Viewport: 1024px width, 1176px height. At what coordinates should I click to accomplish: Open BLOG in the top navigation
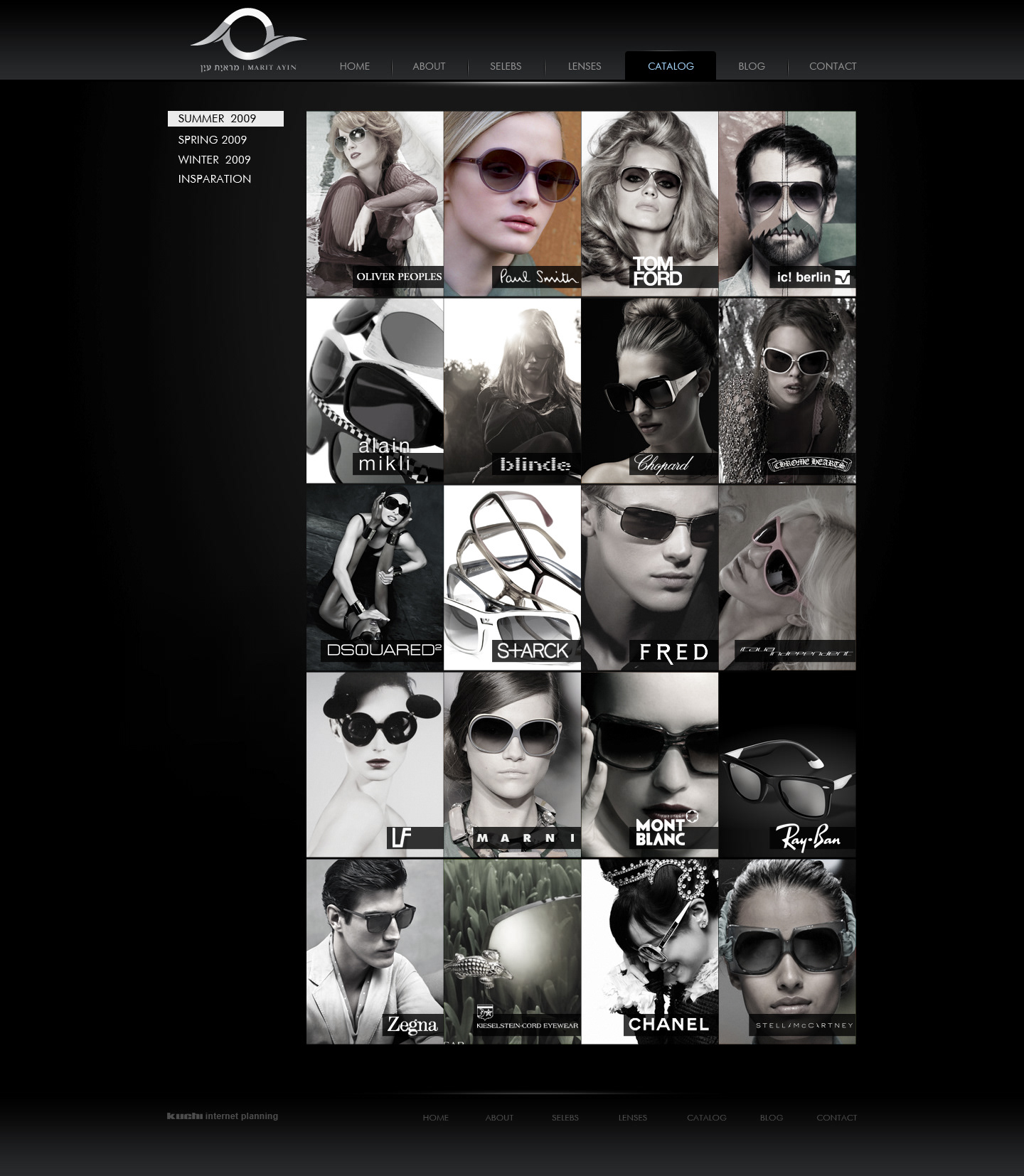[752, 66]
